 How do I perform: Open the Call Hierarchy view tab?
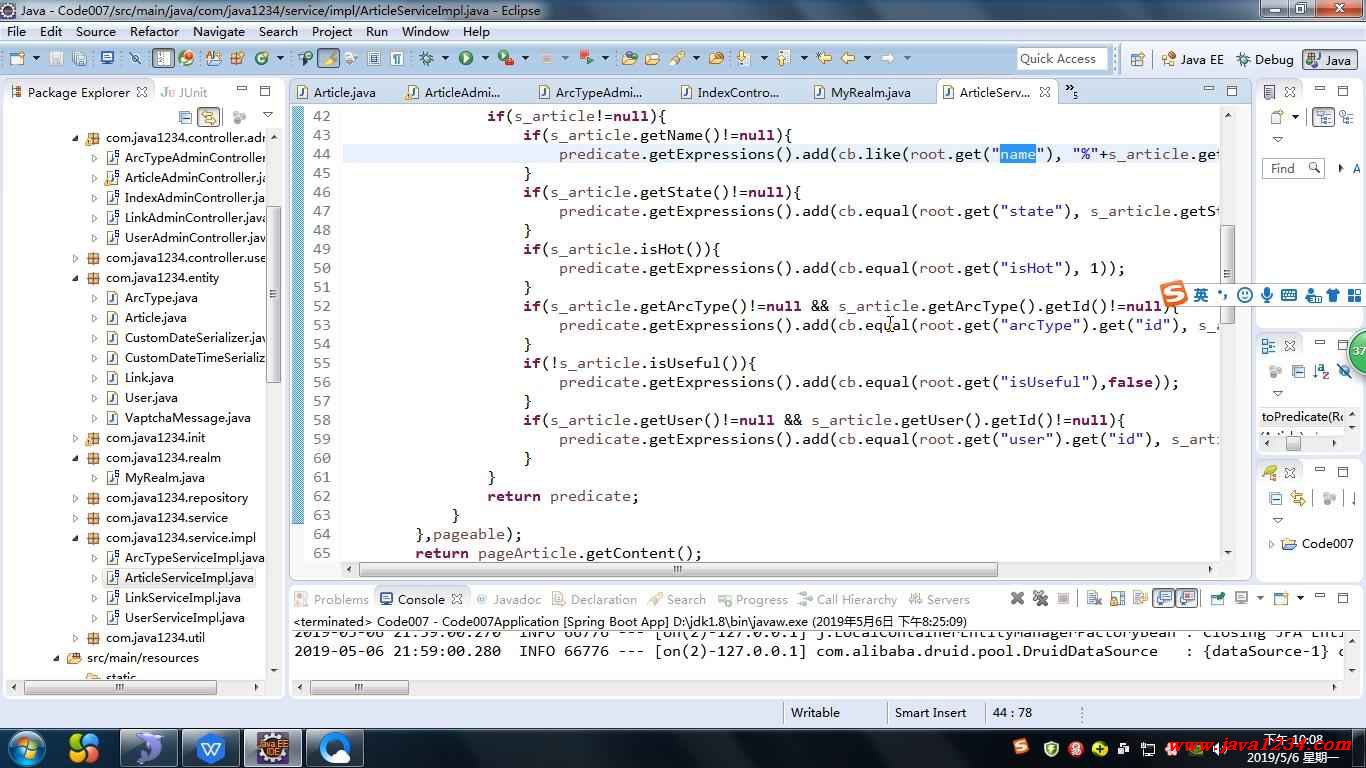pyautogui.click(x=847, y=599)
